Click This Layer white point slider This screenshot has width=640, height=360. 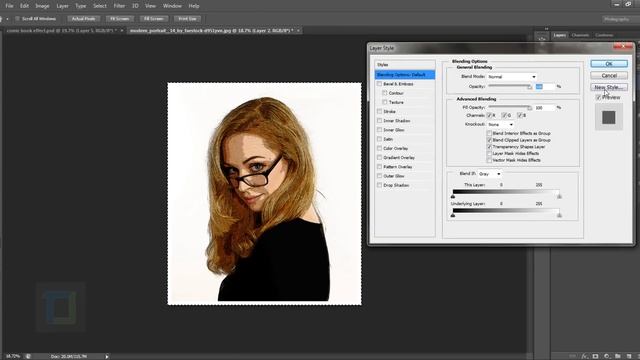coord(559,196)
